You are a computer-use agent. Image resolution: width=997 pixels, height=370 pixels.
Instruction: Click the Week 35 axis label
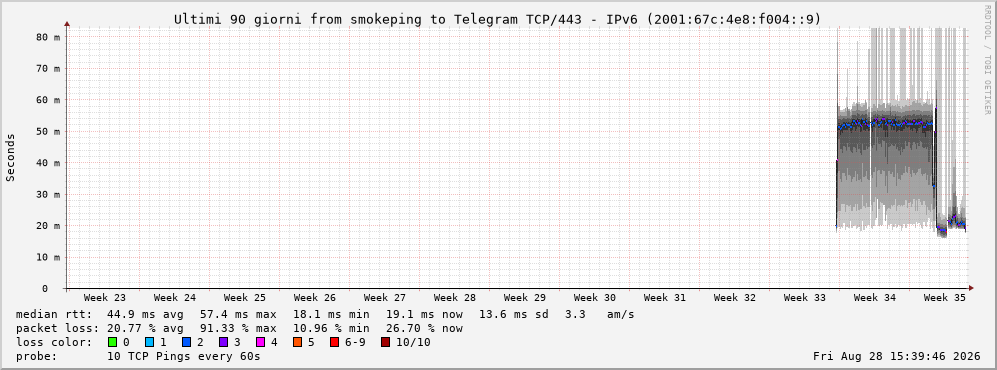click(x=944, y=298)
